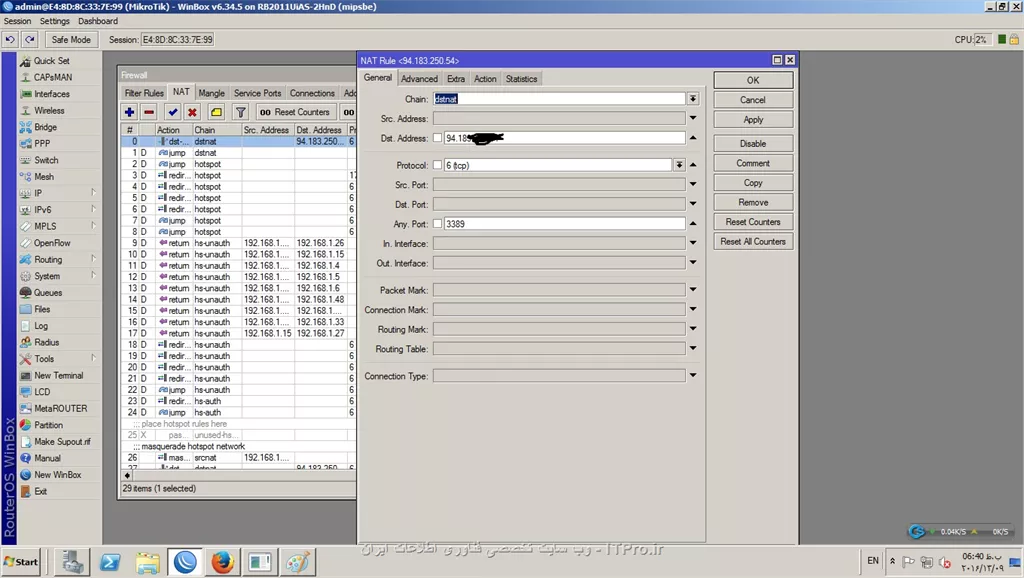
Task: Open Bridge section
Action: [45, 127]
